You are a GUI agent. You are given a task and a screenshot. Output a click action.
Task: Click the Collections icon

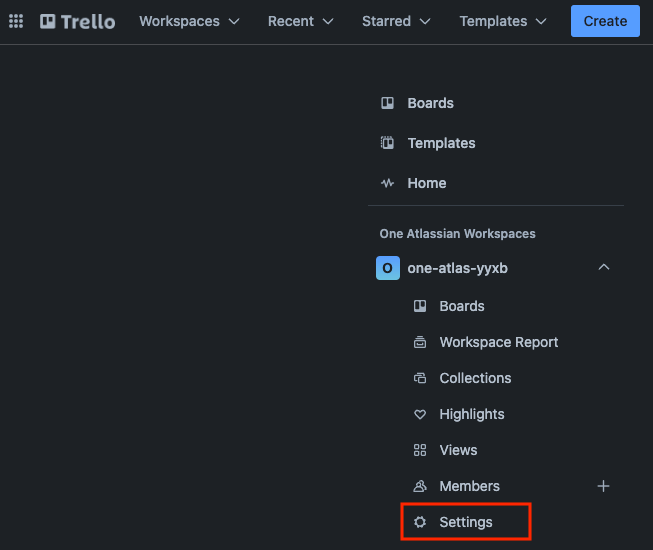[420, 378]
